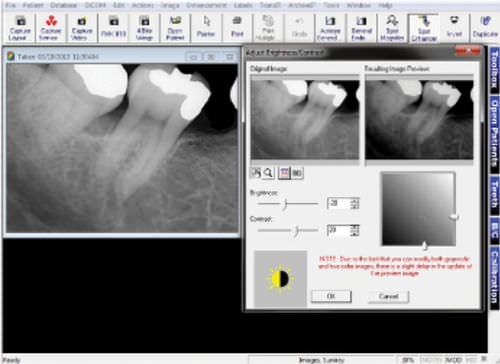Screen dimensions: 500x364
Task: Click the app icon in the radiograph title bar
Action: coord(11,56)
